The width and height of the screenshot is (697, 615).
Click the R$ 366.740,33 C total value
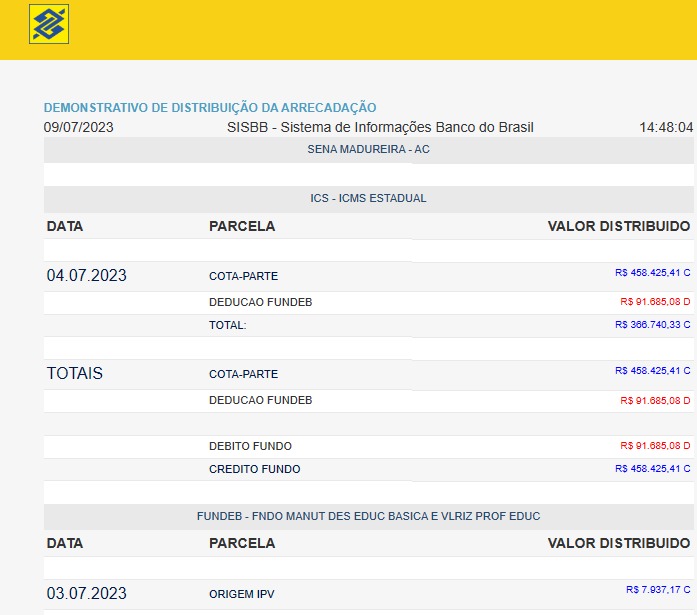click(x=652, y=324)
